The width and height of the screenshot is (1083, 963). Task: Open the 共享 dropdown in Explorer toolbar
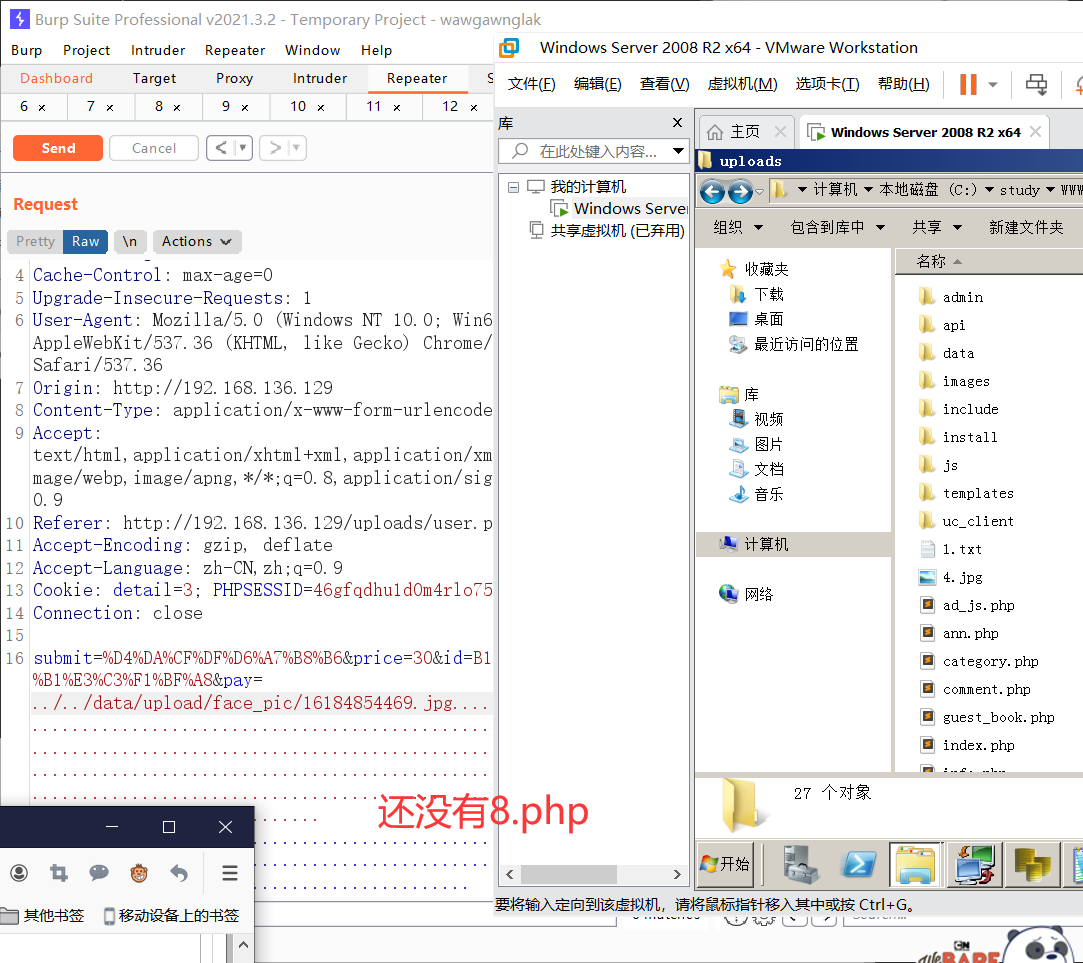pos(937,227)
